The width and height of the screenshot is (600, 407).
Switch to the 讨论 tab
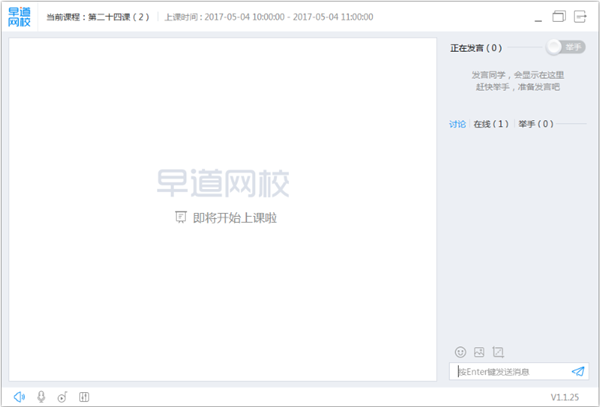(457, 124)
